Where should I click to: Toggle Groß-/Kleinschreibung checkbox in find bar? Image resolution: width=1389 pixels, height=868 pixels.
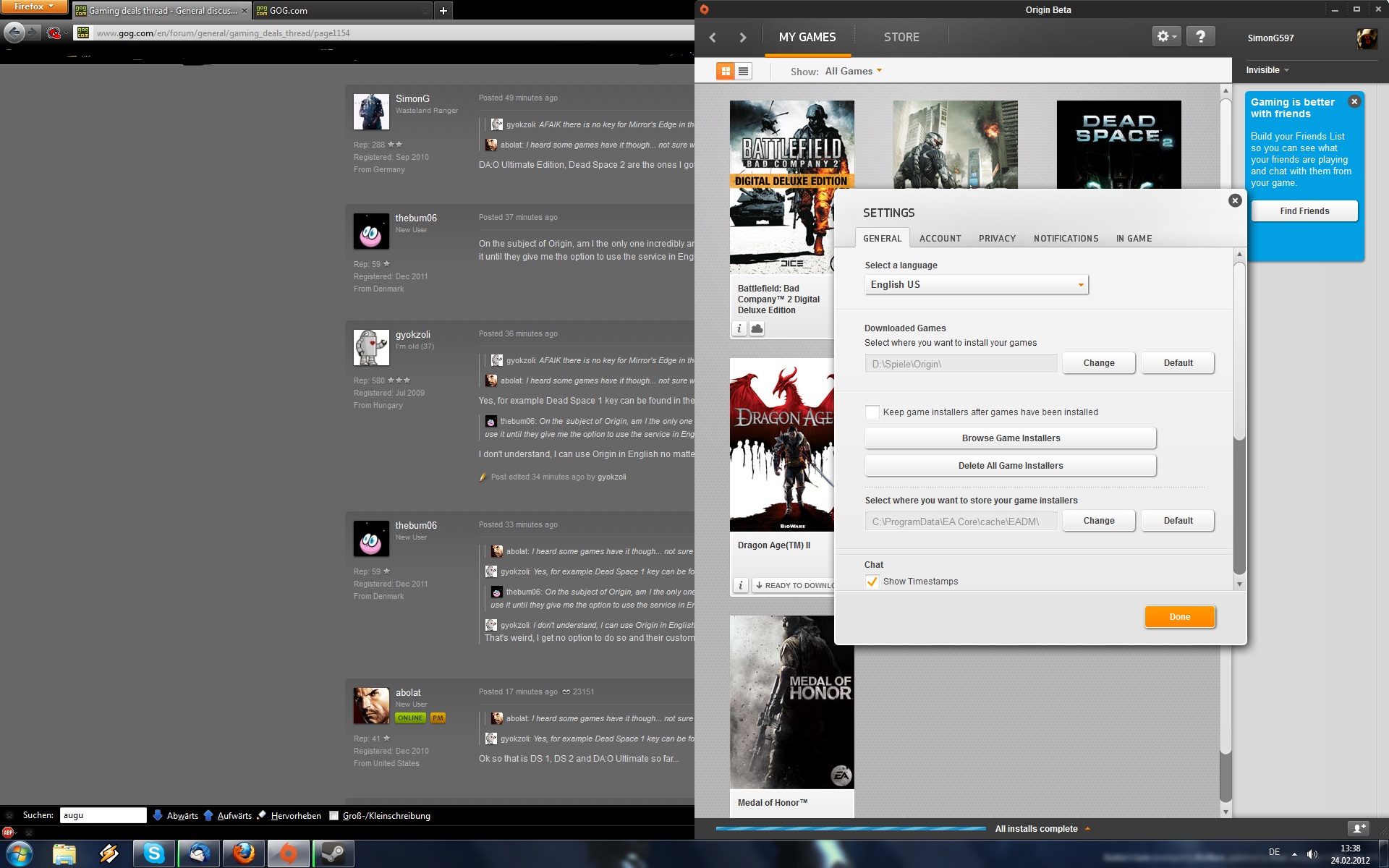click(x=334, y=816)
